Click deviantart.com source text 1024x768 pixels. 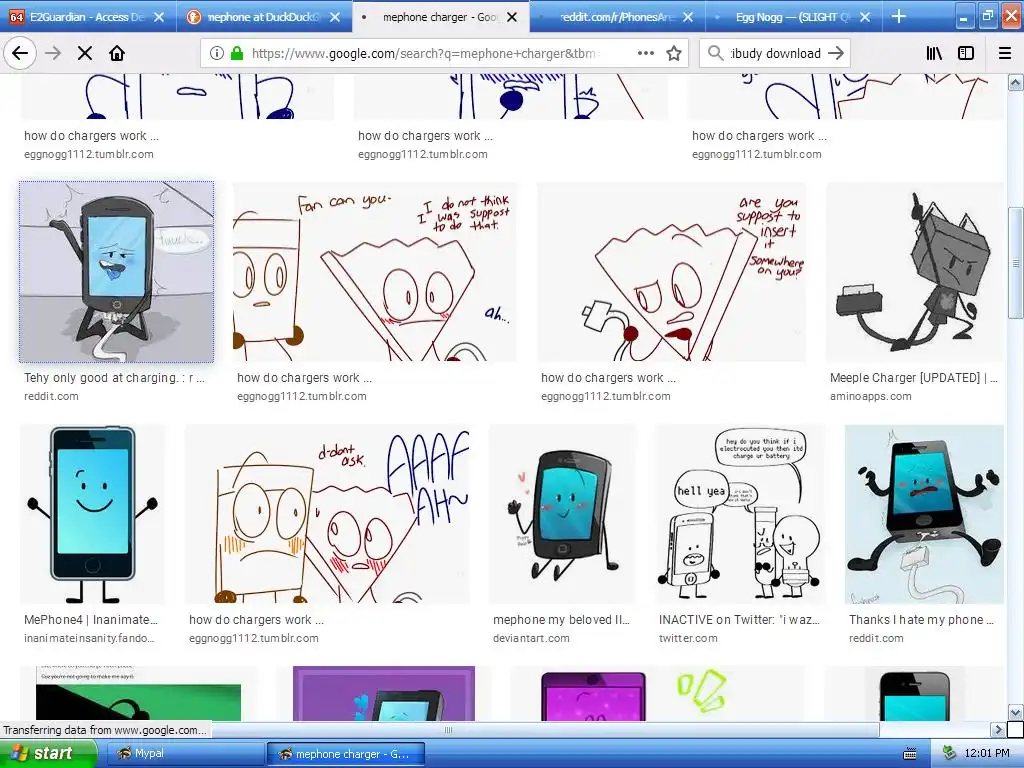(531, 639)
